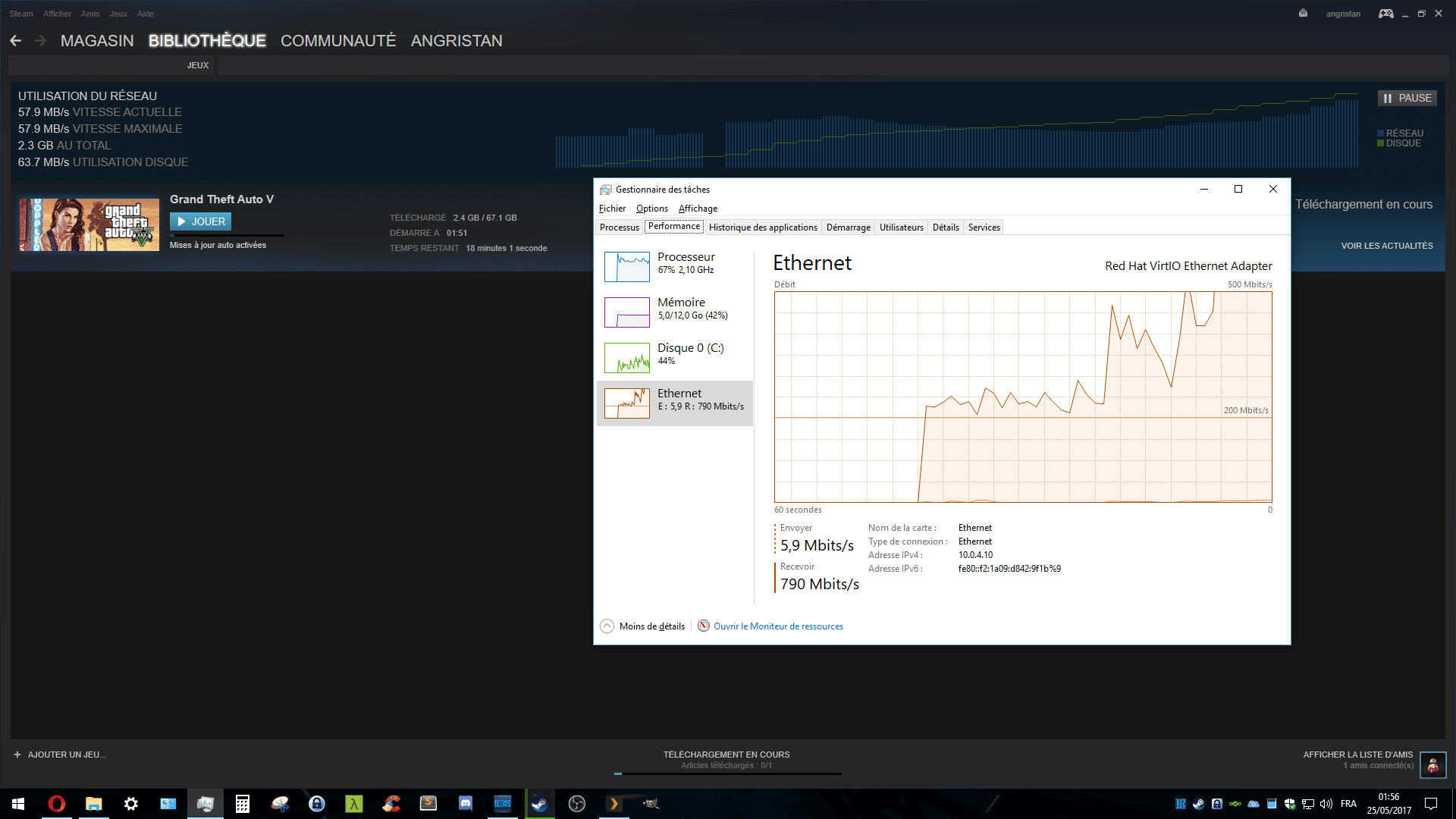Open the Steam menu in the top bar
Image resolution: width=1456 pixels, height=819 pixels.
(x=21, y=14)
